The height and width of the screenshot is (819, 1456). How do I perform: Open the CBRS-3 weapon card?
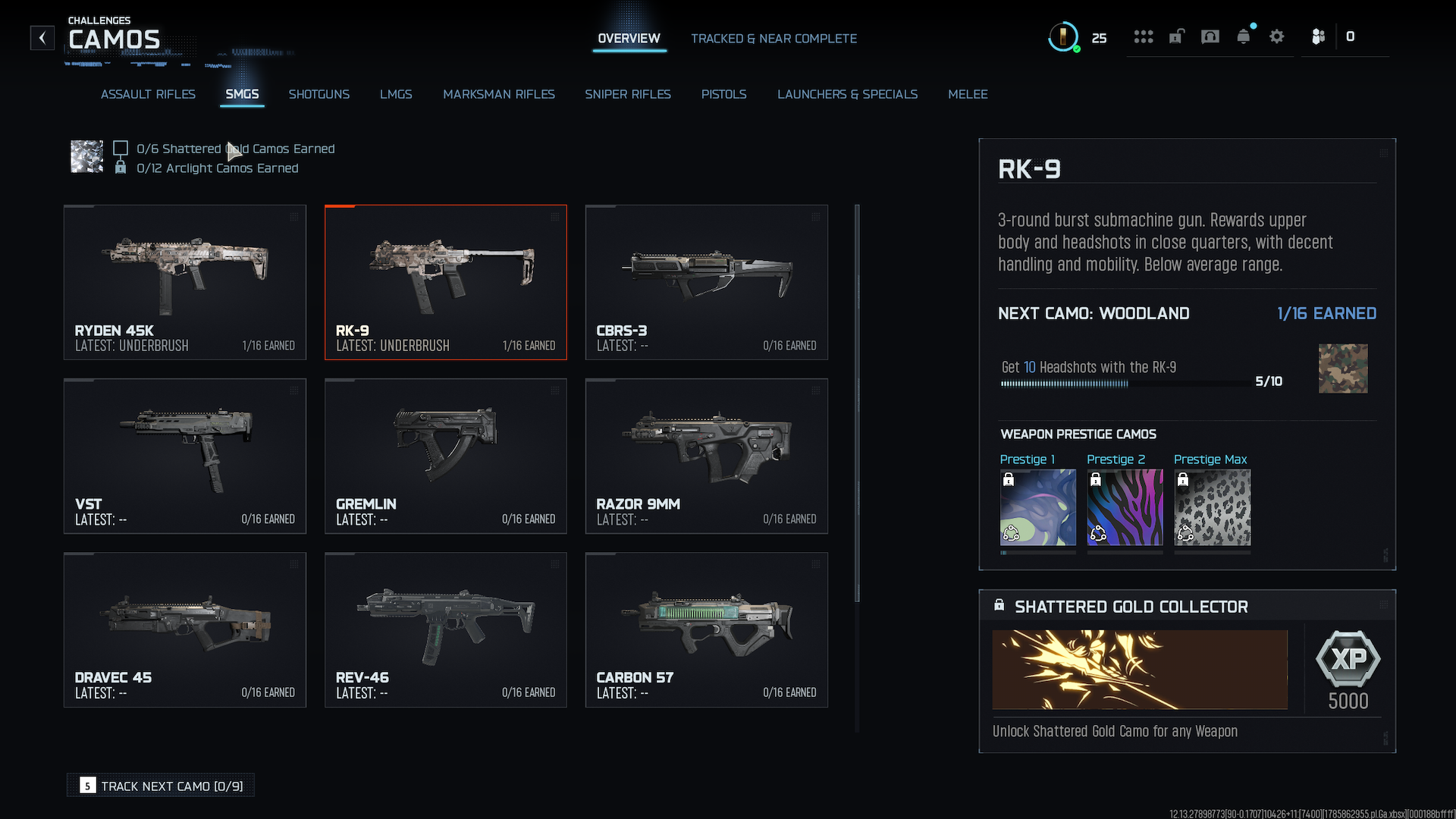pos(707,282)
